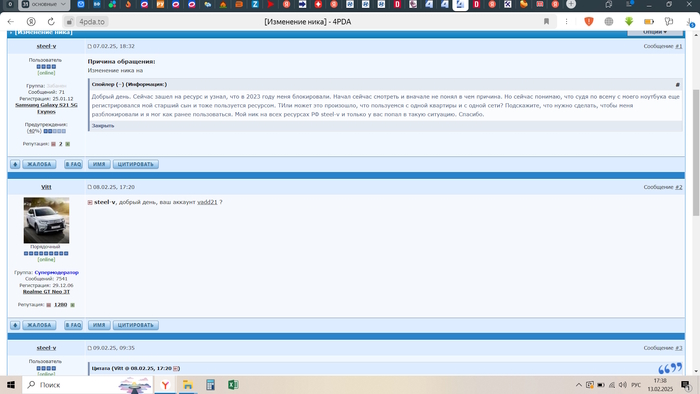Click the Закрыть link closing the spoiler
The width and height of the screenshot is (700, 394).
click(103, 126)
